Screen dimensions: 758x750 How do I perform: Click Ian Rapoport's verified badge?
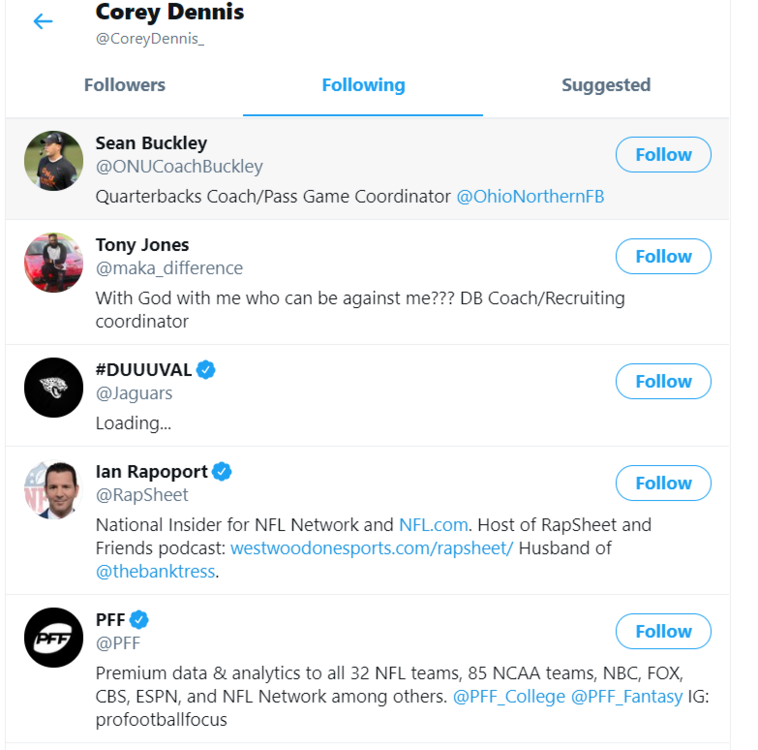(223, 471)
